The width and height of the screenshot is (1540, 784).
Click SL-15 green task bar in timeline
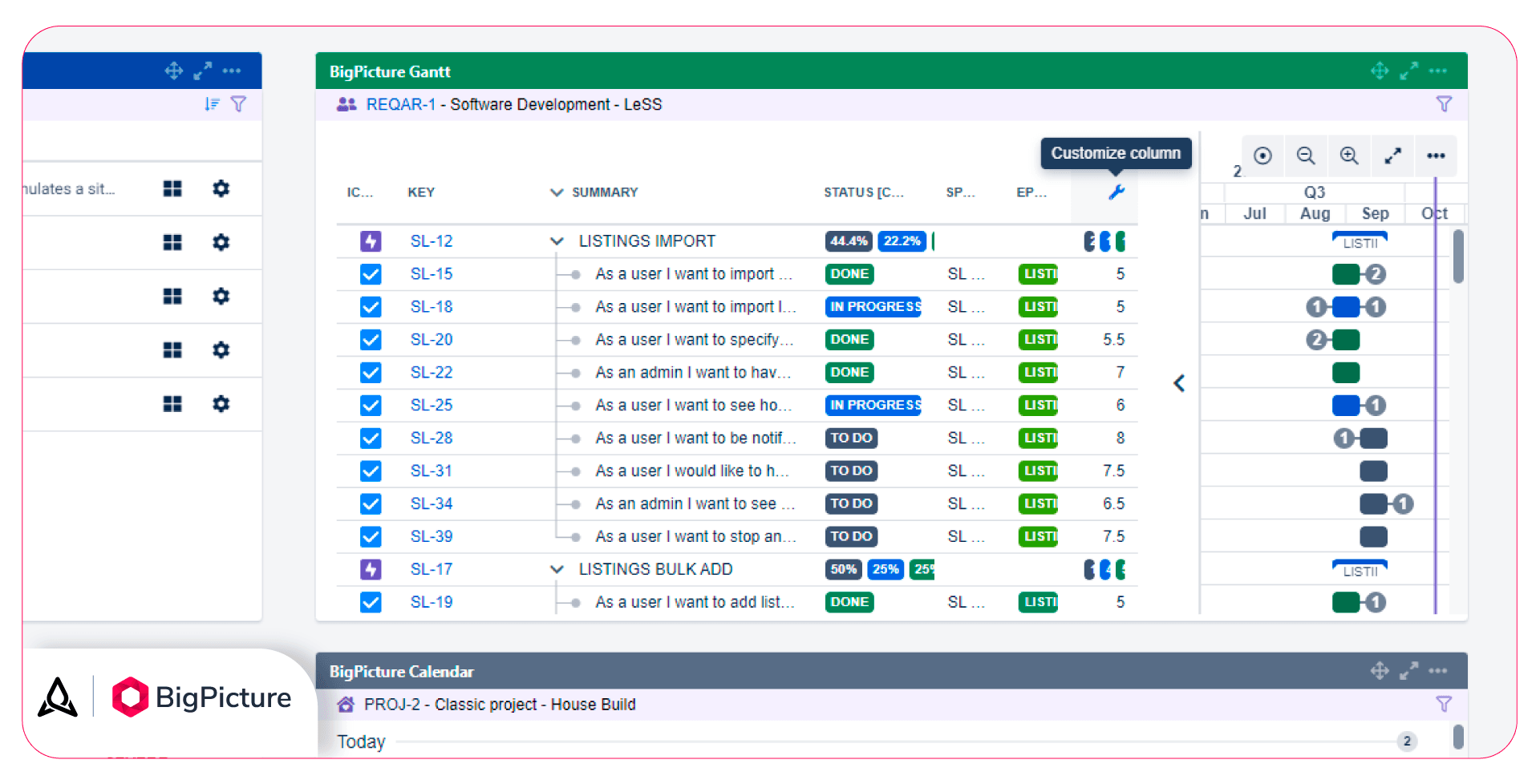click(x=1345, y=274)
